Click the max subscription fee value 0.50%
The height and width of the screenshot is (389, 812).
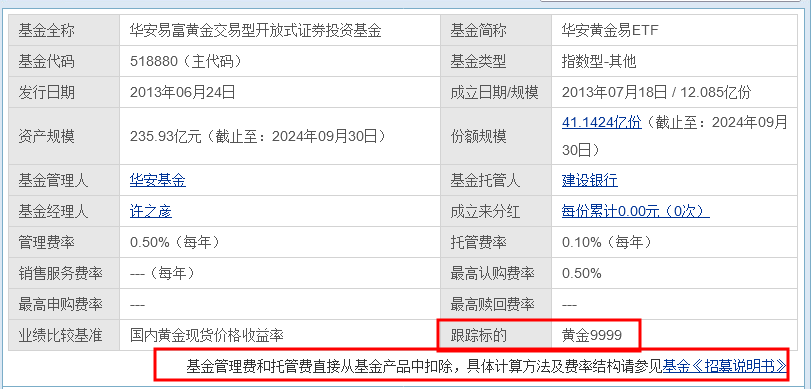click(x=582, y=273)
